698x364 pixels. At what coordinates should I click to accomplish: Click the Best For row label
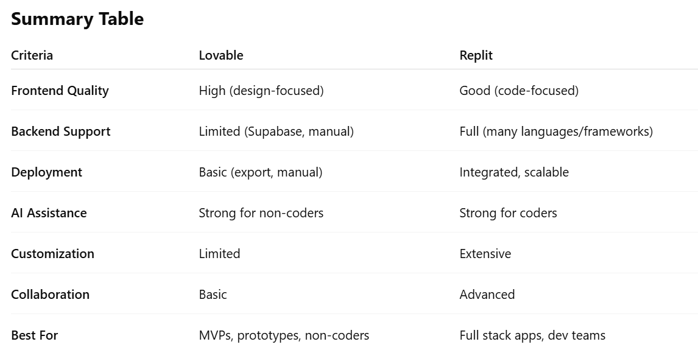[35, 336]
